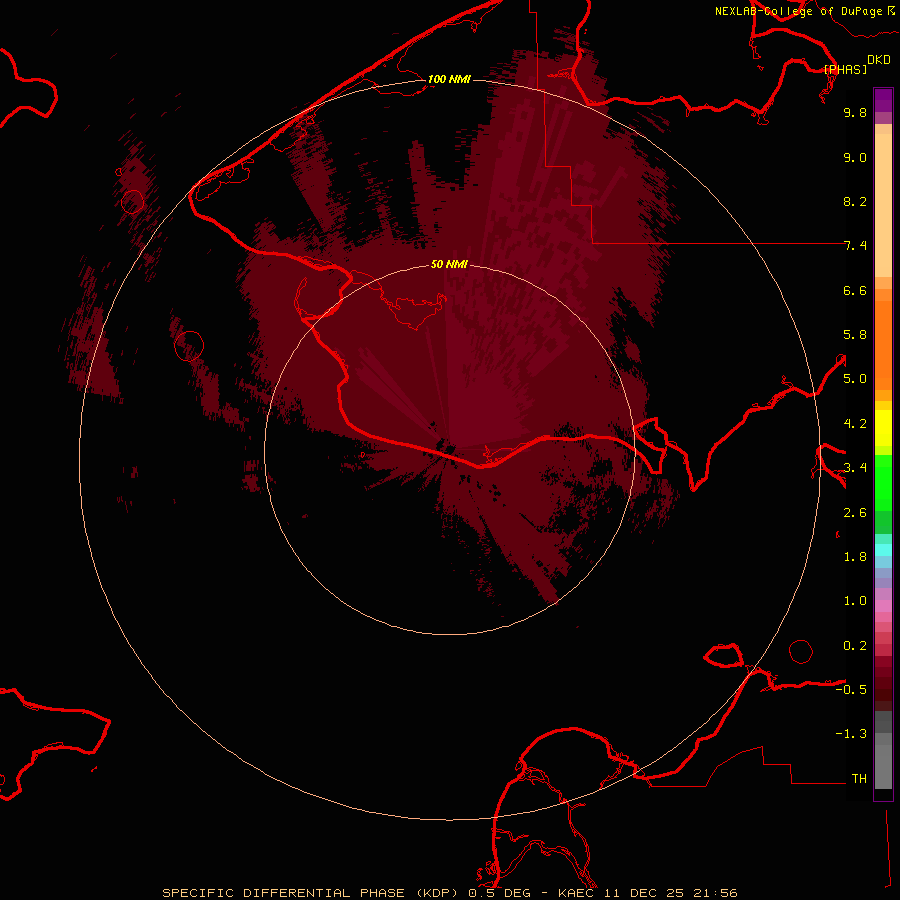The height and width of the screenshot is (900, 900).
Task: Click the [PHAS] units label
Action: 845,69
